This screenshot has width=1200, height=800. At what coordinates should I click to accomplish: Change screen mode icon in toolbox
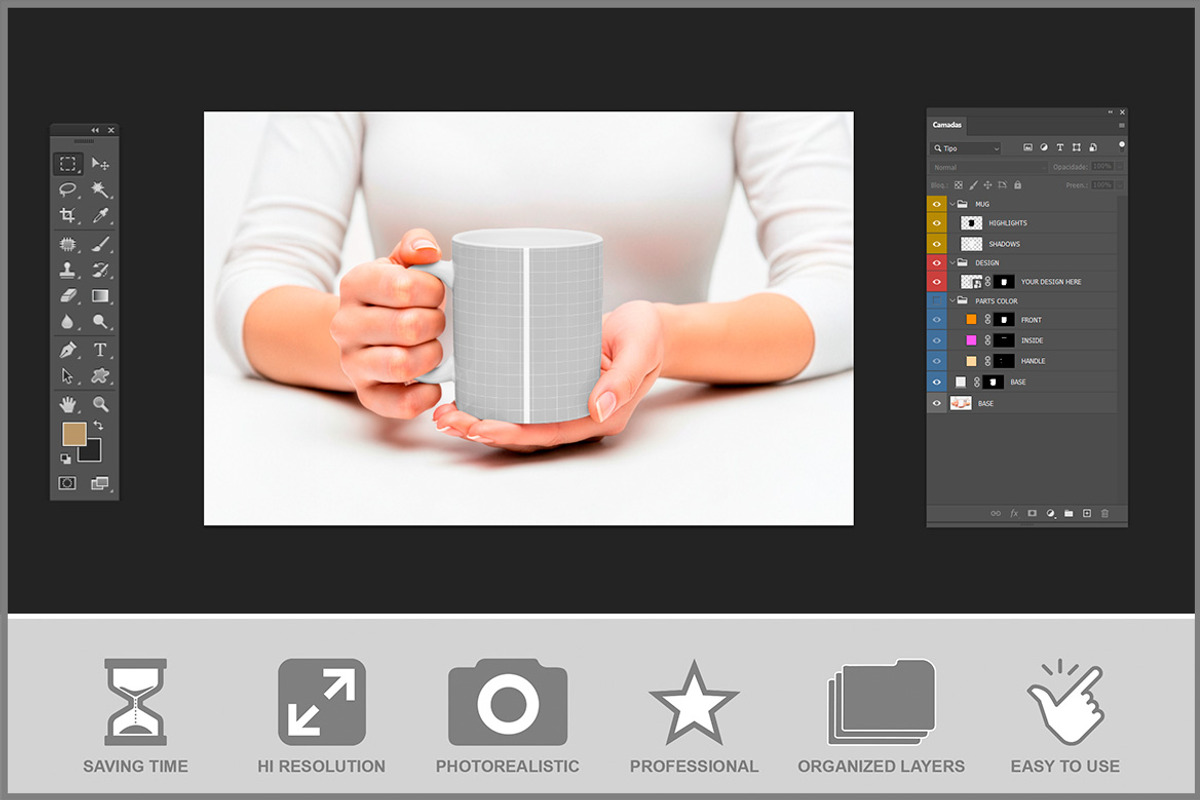pos(100,483)
